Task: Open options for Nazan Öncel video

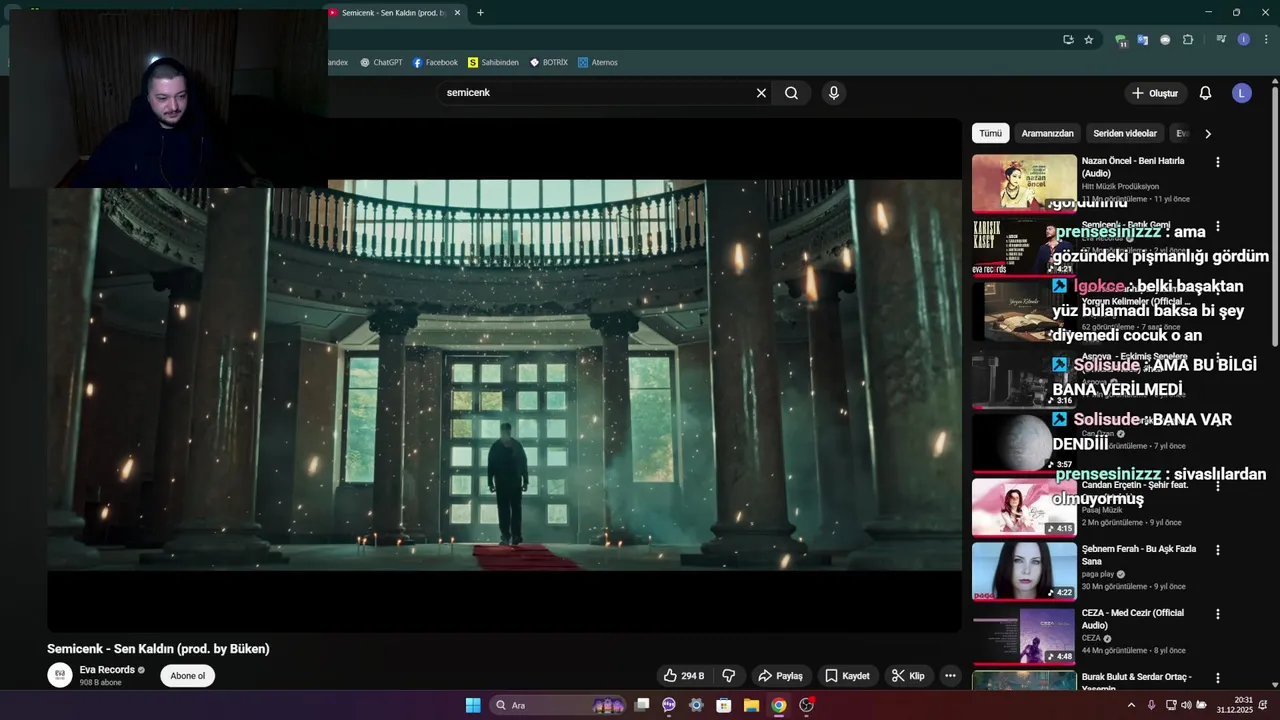Action: coord(1217,162)
